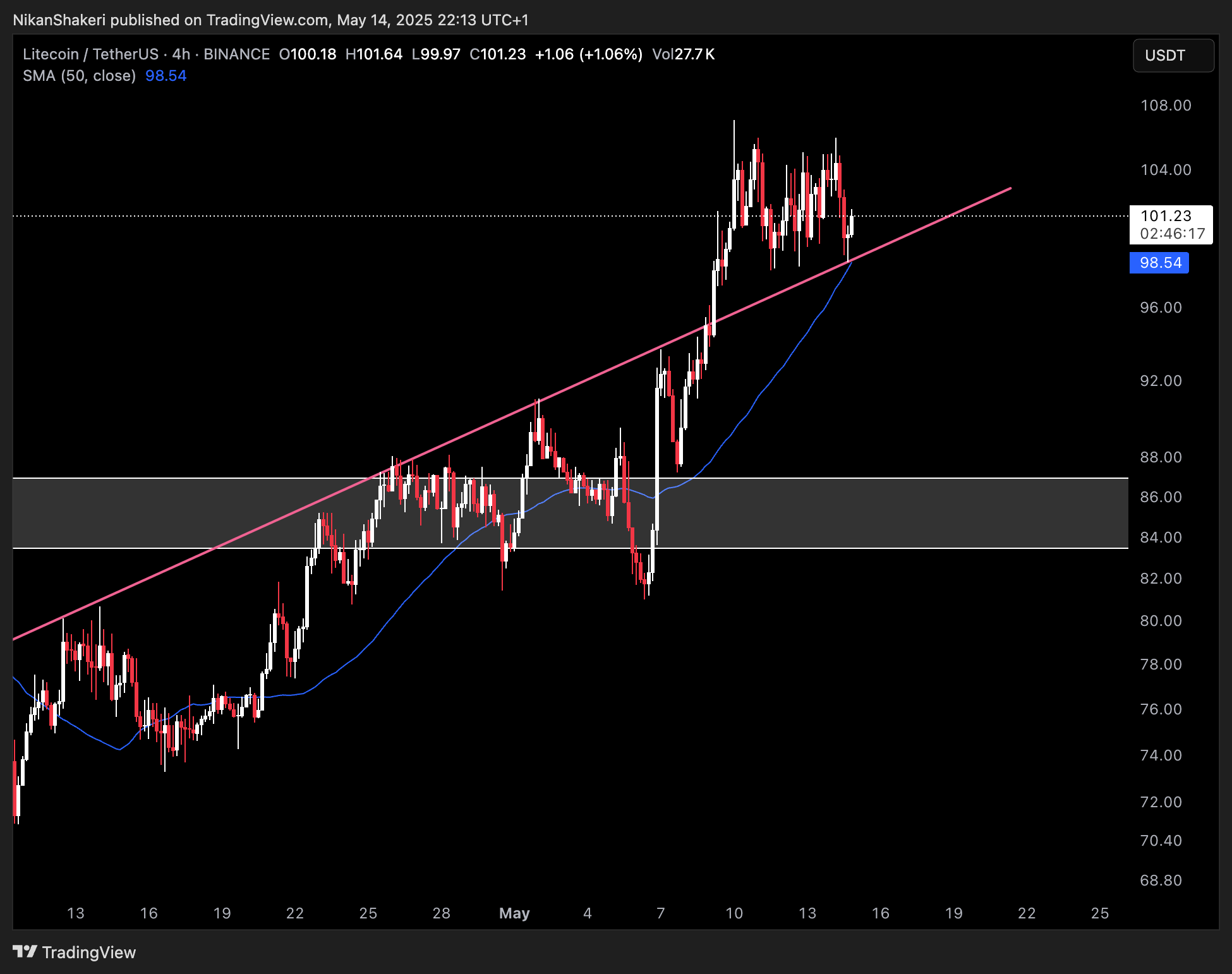
Task: Click the high value H101.64 in header
Action: (x=374, y=54)
